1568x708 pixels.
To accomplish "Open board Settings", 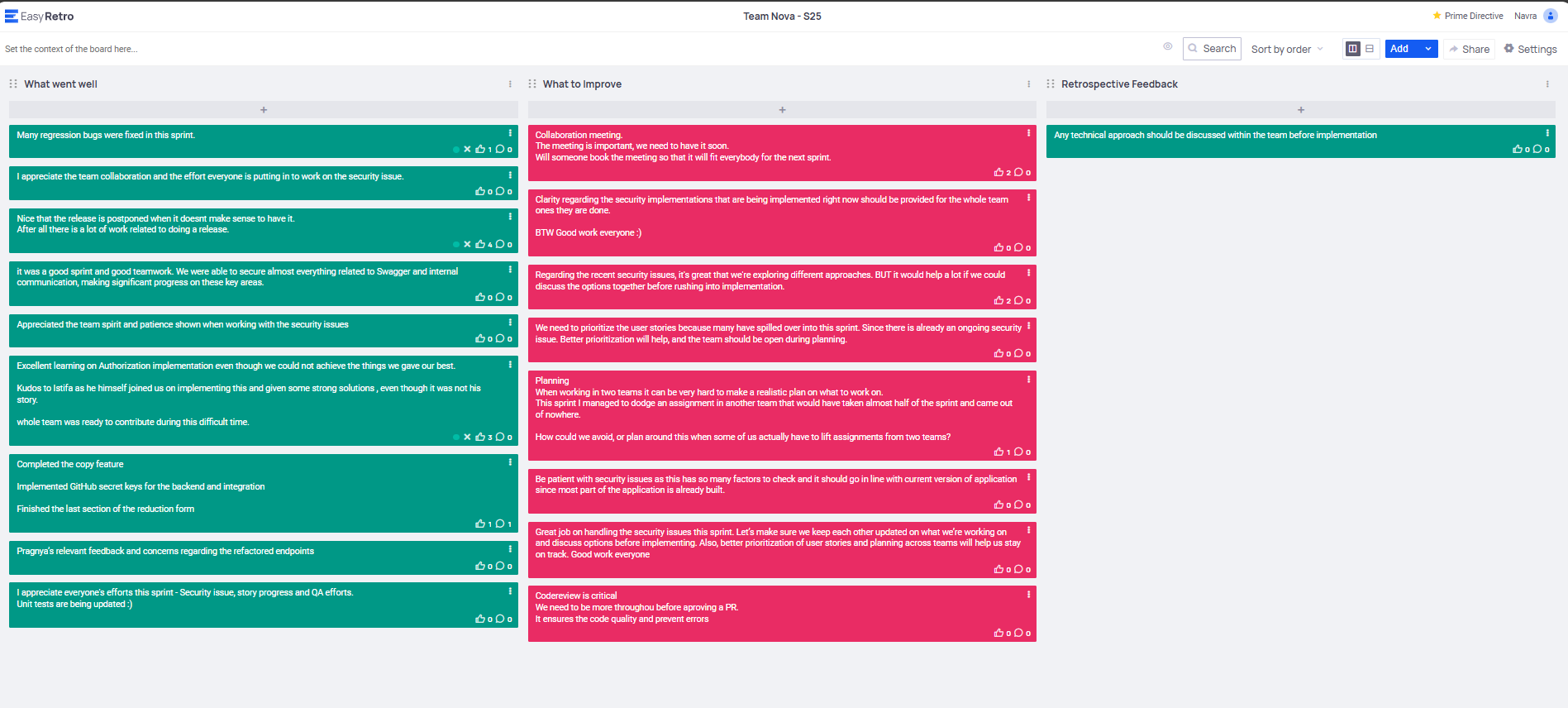I will pyautogui.click(x=1530, y=49).
